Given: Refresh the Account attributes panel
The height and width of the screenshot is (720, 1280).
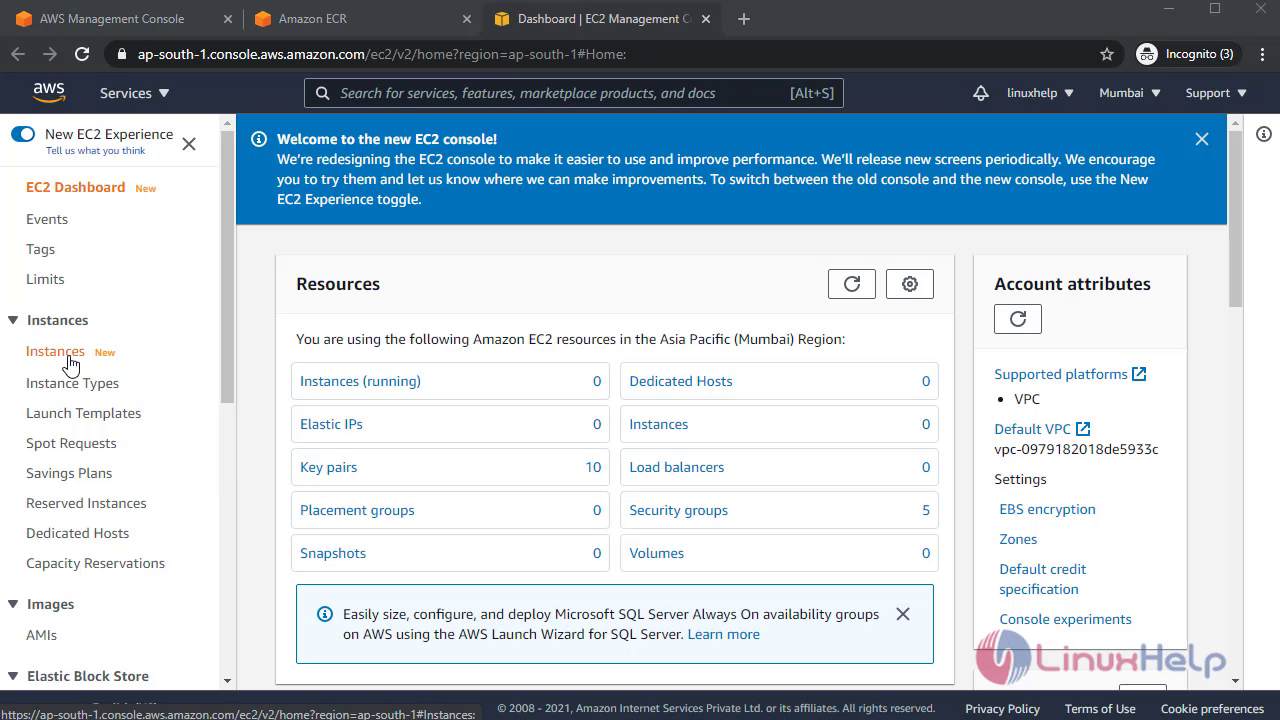Looking at the screenshot, I should (x=1018, y=319).
